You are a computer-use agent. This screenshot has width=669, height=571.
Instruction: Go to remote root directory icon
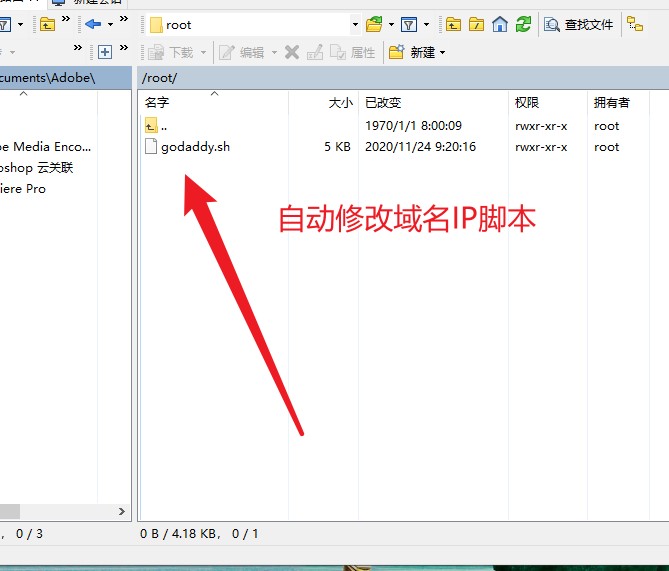click(476, 24)
